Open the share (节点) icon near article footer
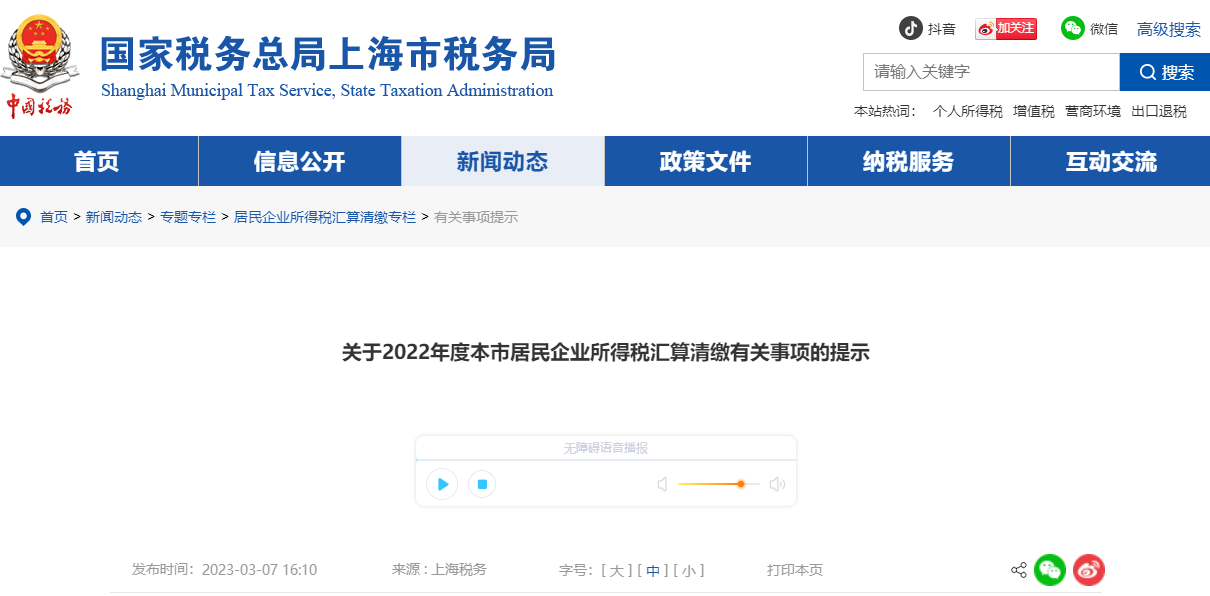Image resolution: width=1210 pixels, height=596 pixels. coord(1018,570)
